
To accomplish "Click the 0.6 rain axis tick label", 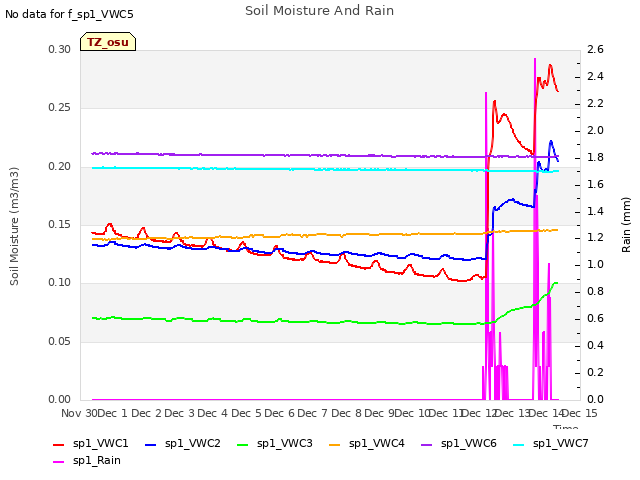I will pos(596,318).
